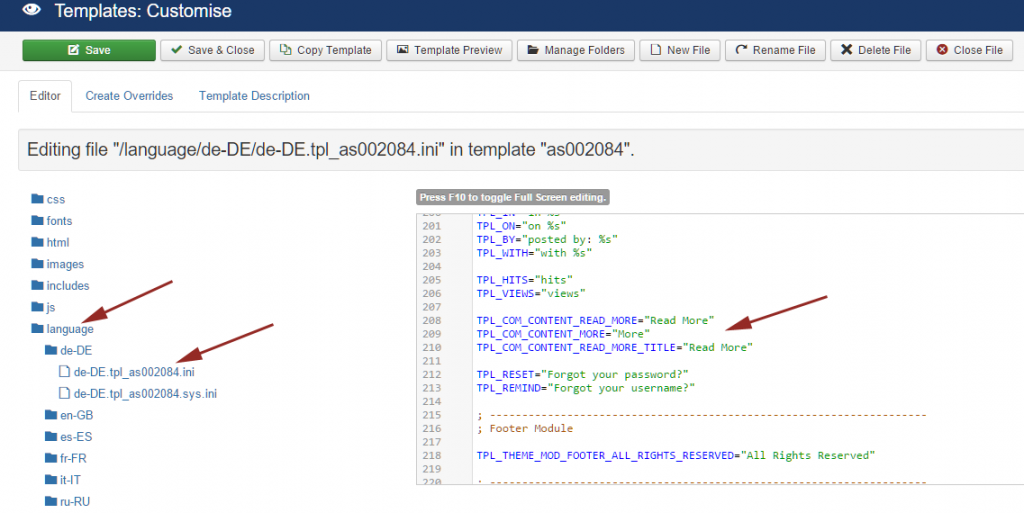Viewport: 1024px width, 513px height.
Task: Expand the en-GB language folder
Action: coord(69,415)
